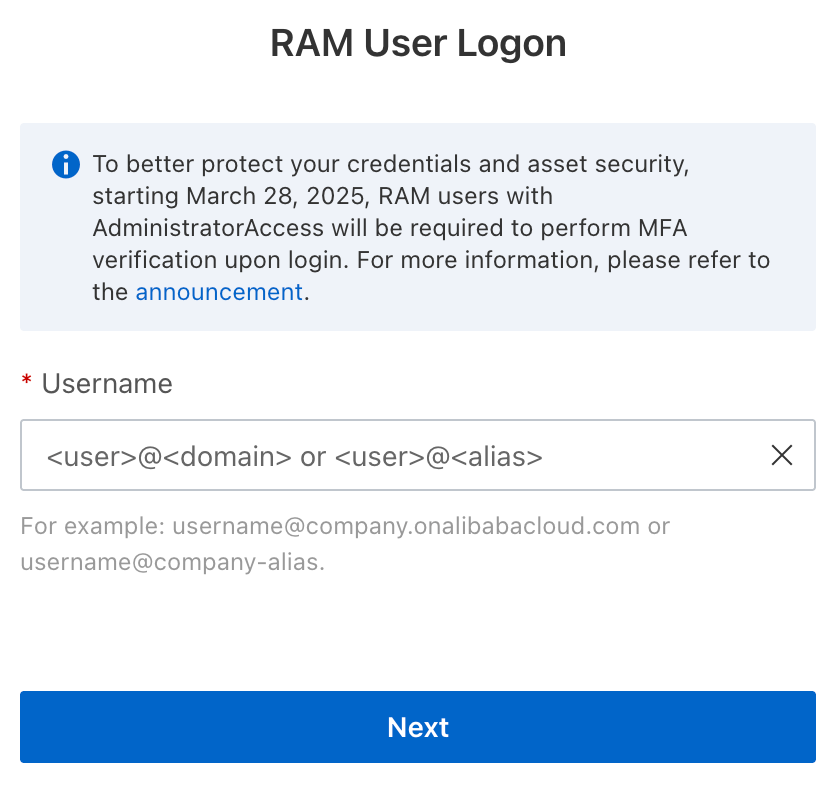The image size is (838, 788).
Task: Open the announcement link
Action: (219, 292)
